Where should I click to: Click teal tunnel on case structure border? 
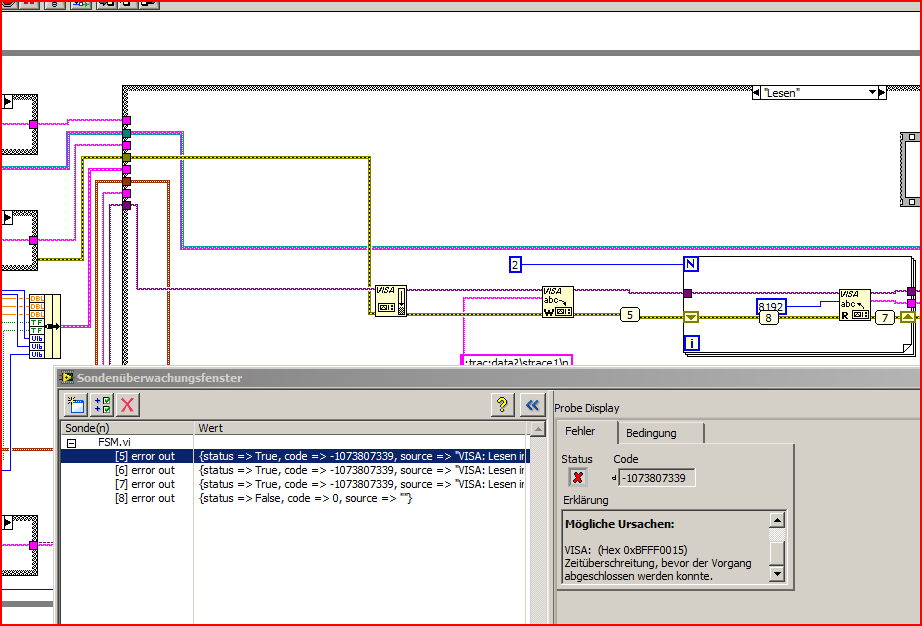click(126, 133)
